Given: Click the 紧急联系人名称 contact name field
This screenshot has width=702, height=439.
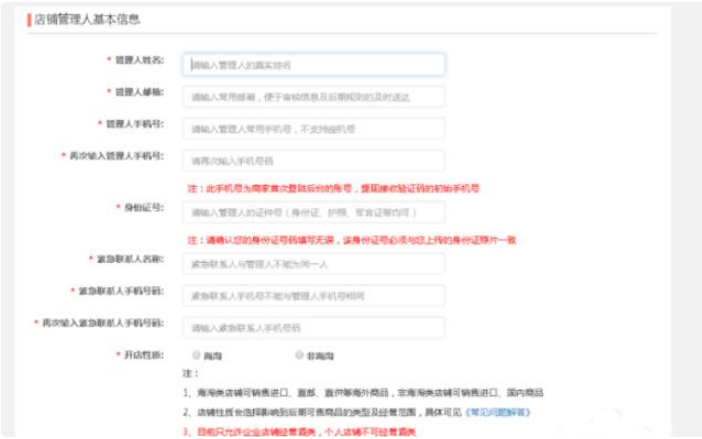Looking at the screenshot, I should [313, 264].
